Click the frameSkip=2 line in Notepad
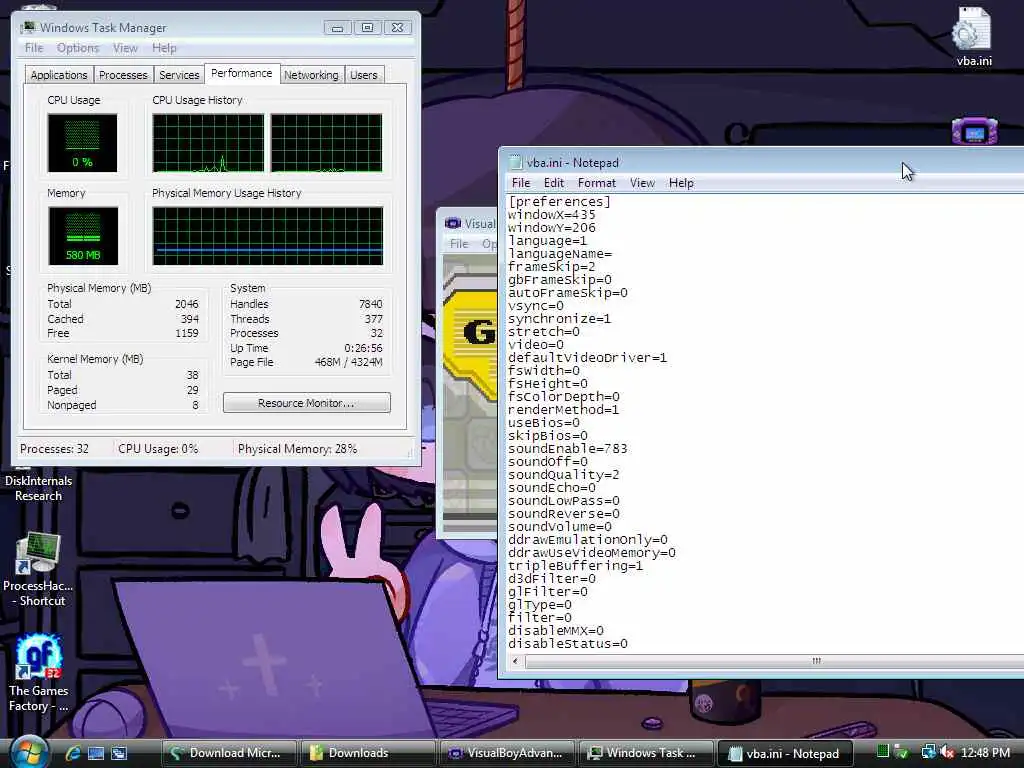The image size is (1024, 768). point(552,266)
